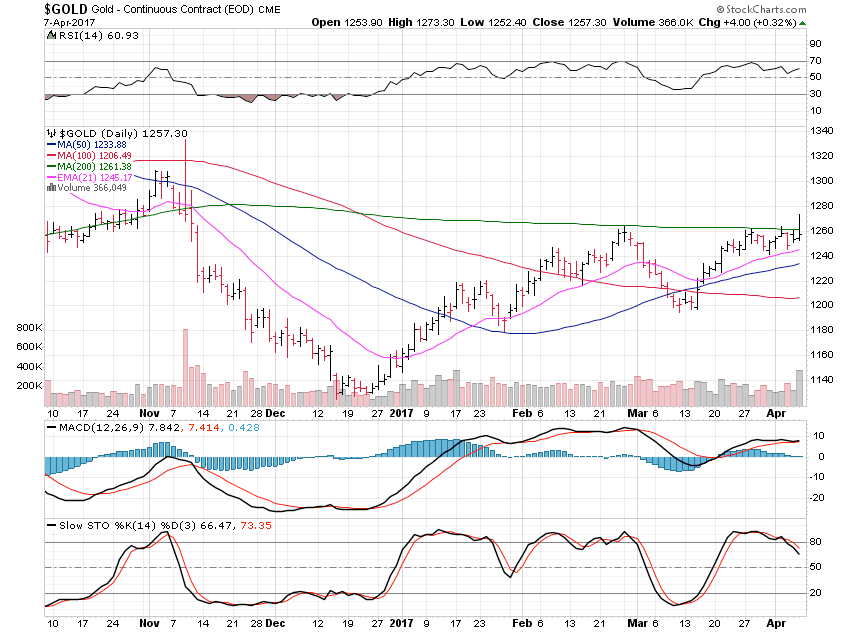Viewport: 850px width, 633px height.
Task: Select the EMA(21) magenta legend entry
Action: (90, 177)
